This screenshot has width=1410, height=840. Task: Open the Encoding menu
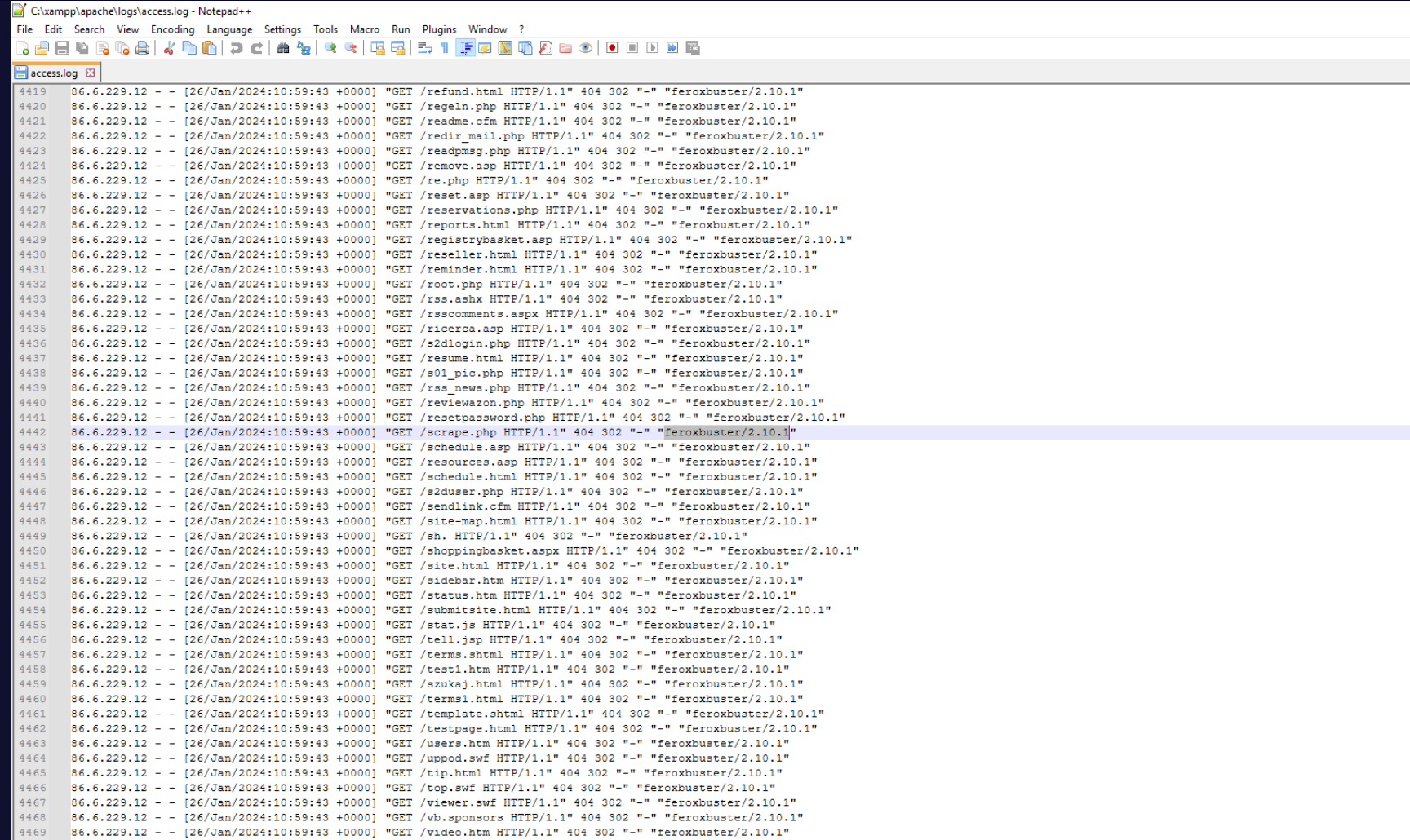[172, 29]
